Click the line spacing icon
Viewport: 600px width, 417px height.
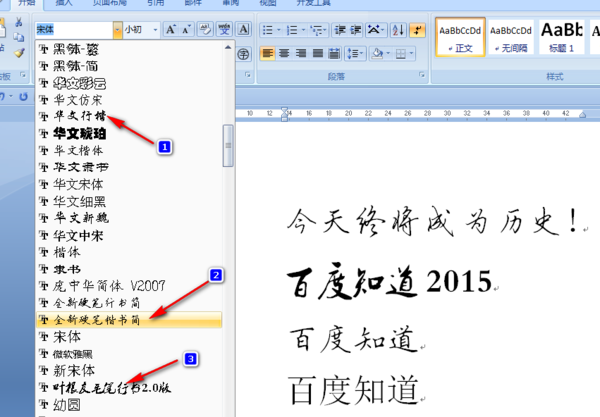(352, 54)
